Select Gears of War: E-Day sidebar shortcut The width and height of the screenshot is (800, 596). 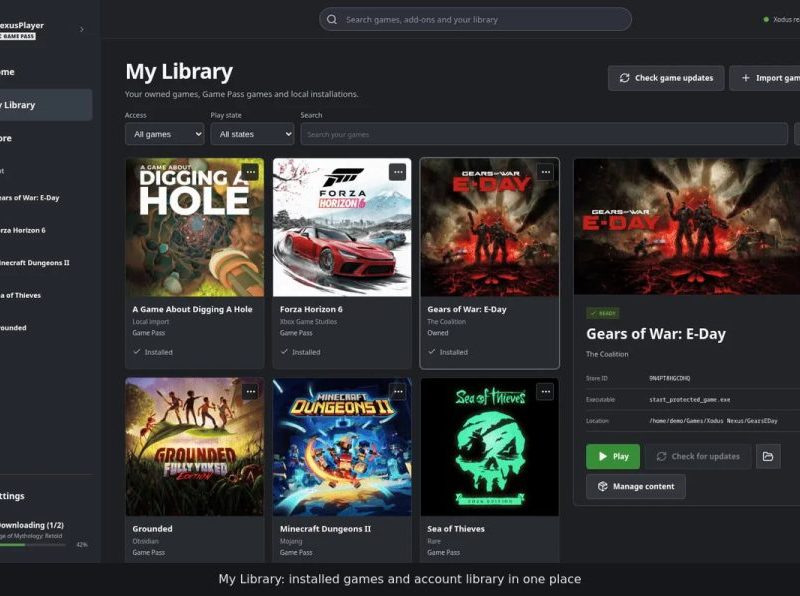click(30, 197)
